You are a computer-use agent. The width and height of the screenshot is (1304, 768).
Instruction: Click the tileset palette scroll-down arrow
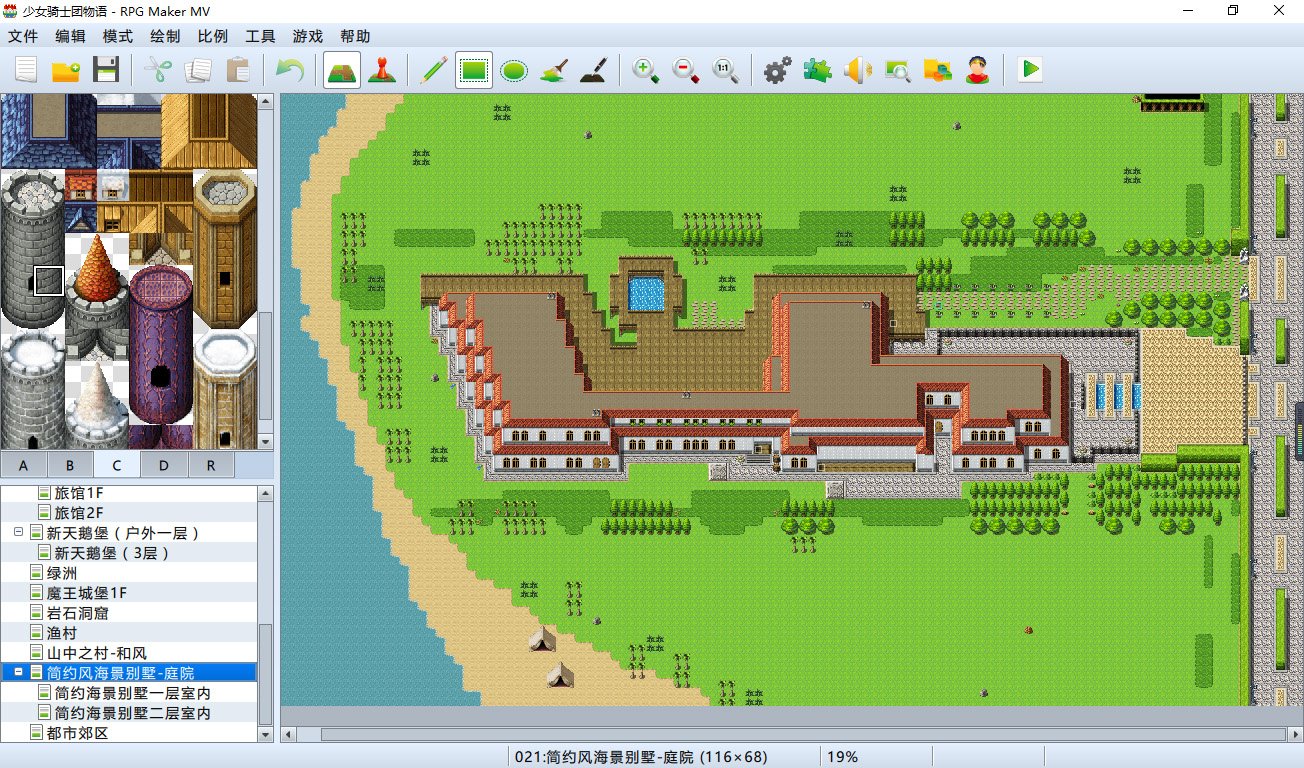pyautogui.click(x=265, y=441)
